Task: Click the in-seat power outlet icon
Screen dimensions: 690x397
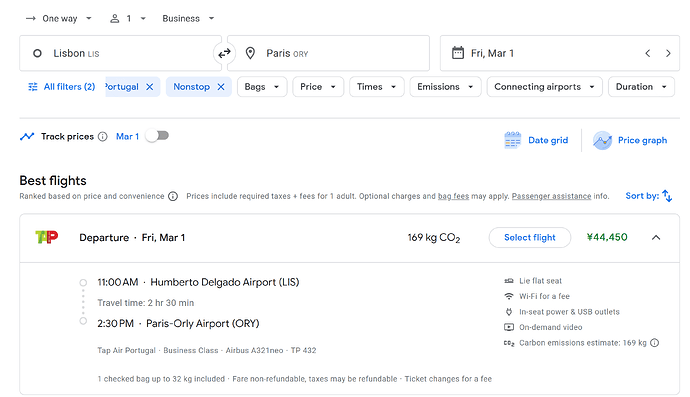Action: click(509, 312)
